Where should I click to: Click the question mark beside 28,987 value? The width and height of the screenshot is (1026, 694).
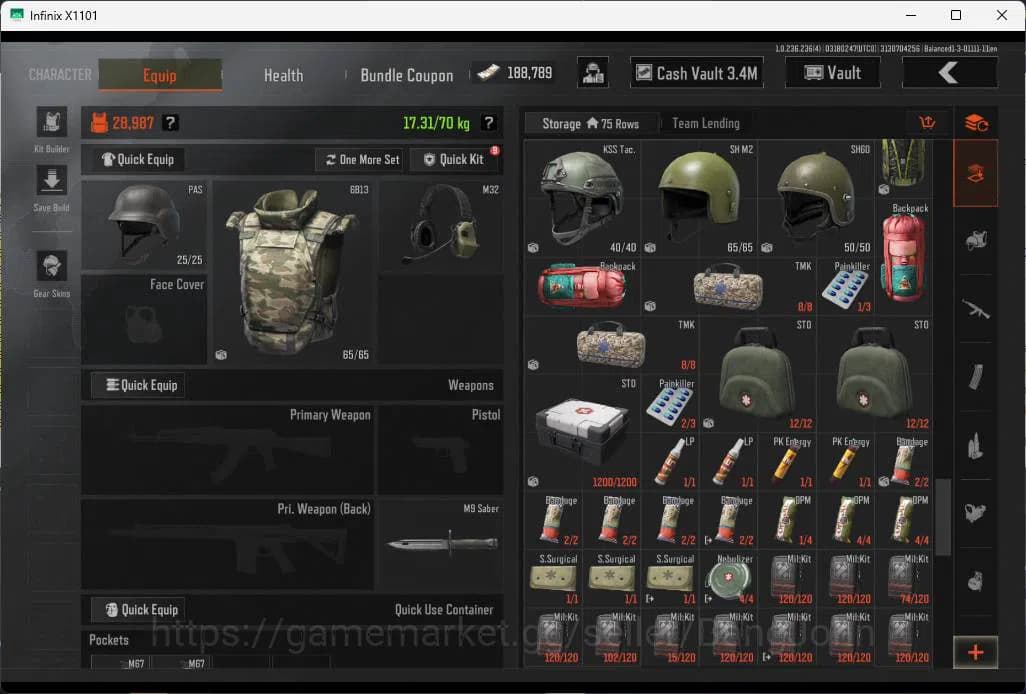point(170,122)
